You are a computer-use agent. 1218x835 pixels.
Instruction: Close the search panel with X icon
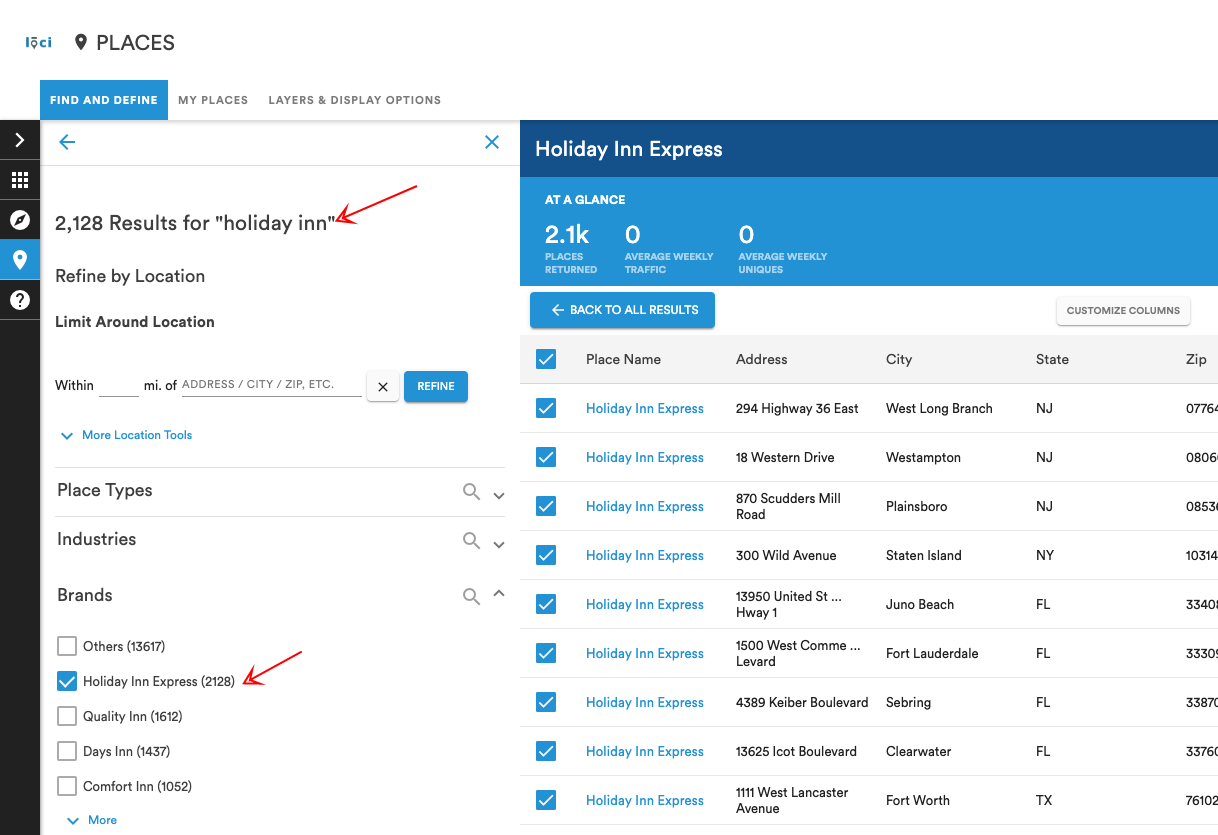click(x=492, y=142)
